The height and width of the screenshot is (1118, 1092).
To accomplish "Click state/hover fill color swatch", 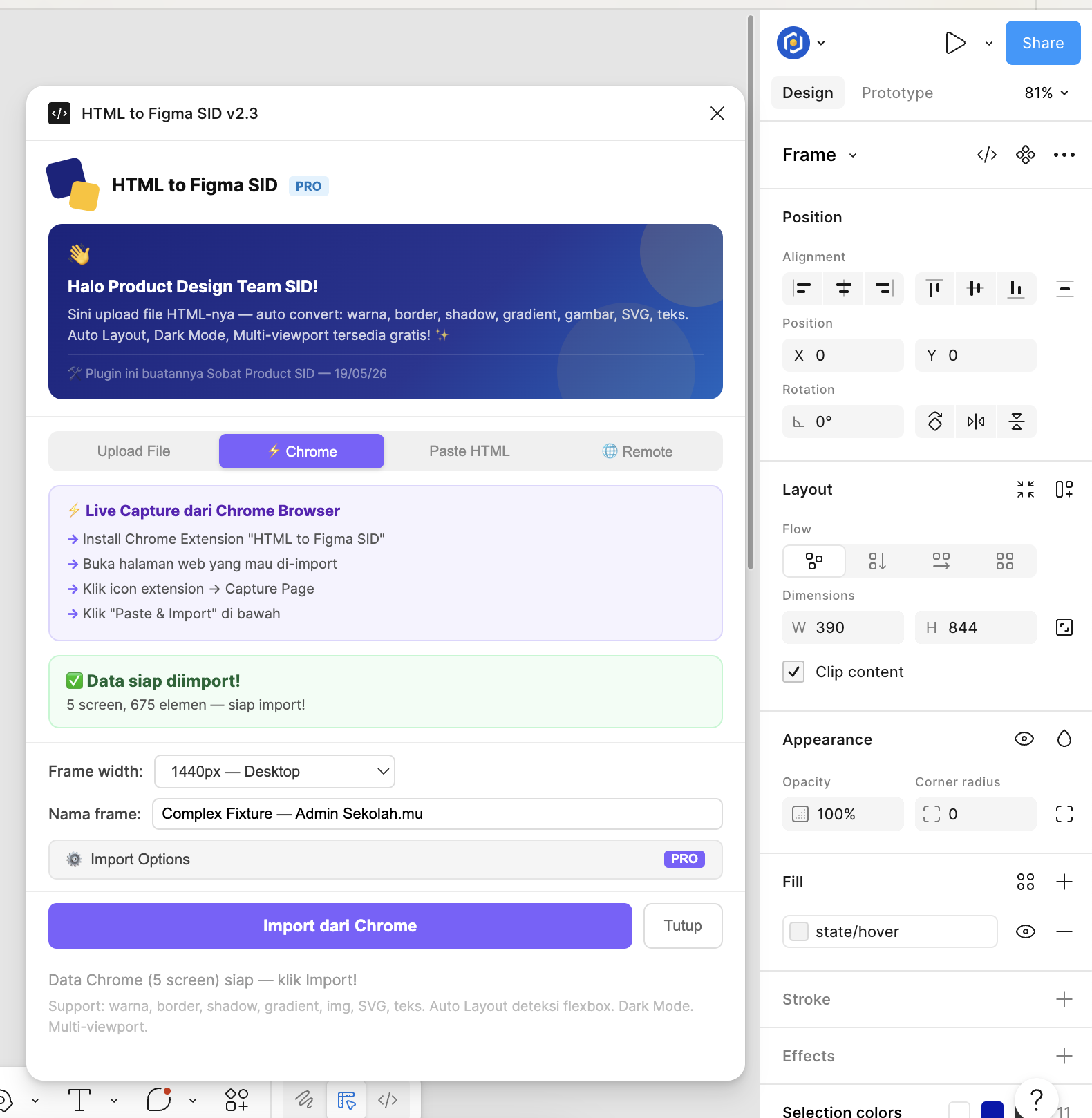I will point(799,931).
